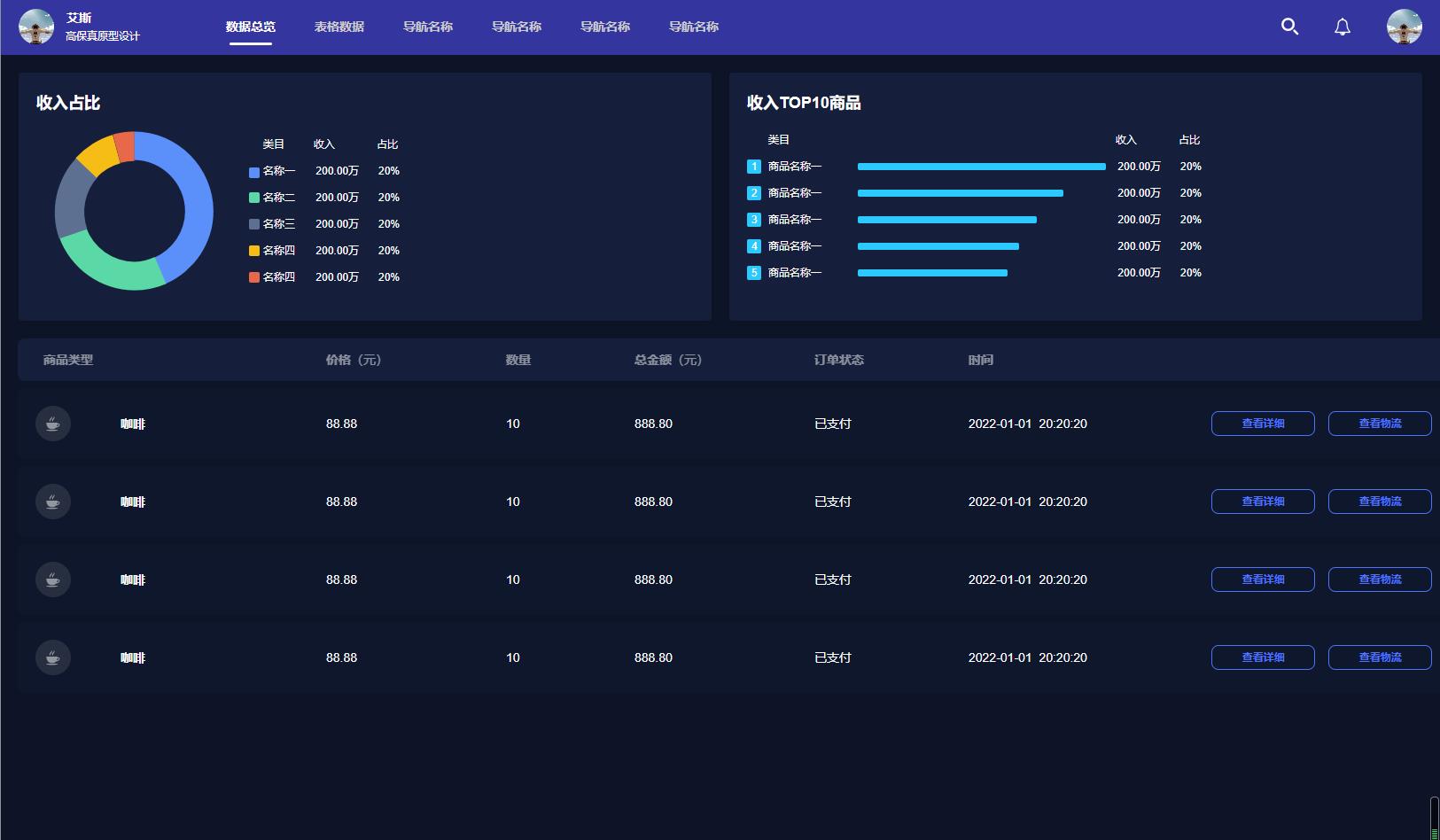Click the vertical scrollbar at bottom right
The image size is (1440, 840).
click(1435, 817)
